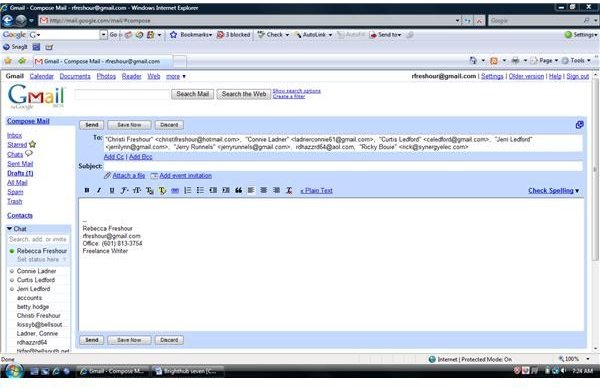Viewport: 600px width, 388px height.
Task: Insert a hyperlink via link icon
Action: point(175,190)
